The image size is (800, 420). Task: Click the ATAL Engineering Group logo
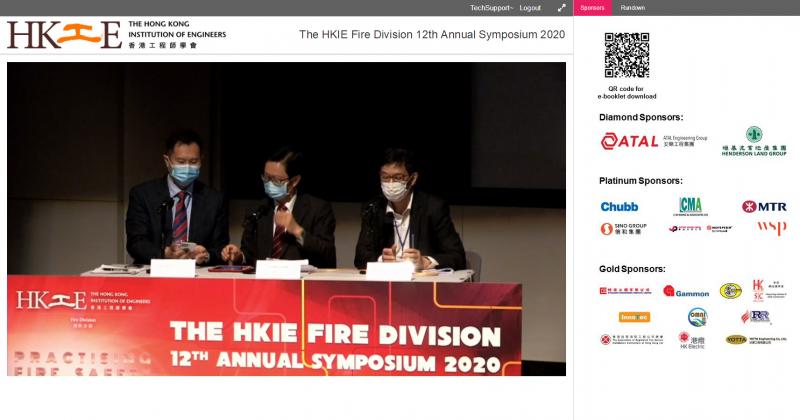pos(654,141)
